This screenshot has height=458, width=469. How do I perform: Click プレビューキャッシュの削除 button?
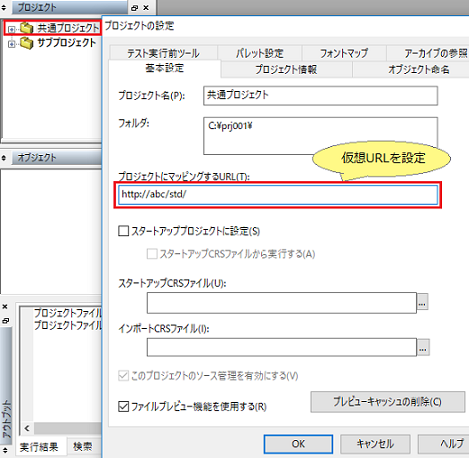coord(388,402)
